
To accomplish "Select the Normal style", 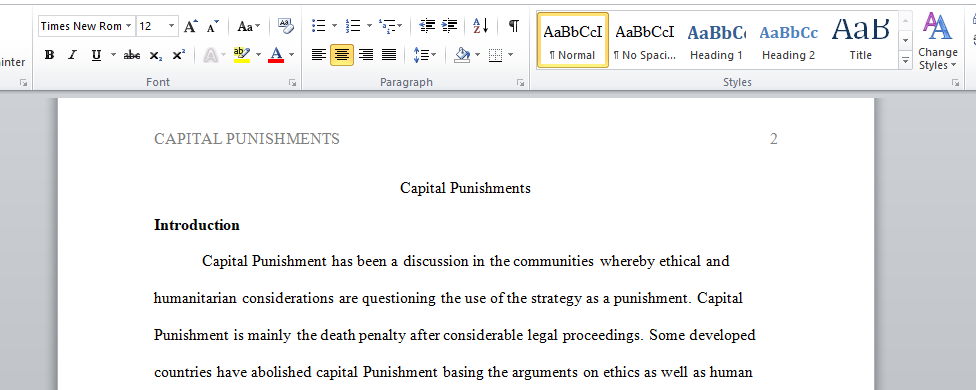I will [573, 40].
